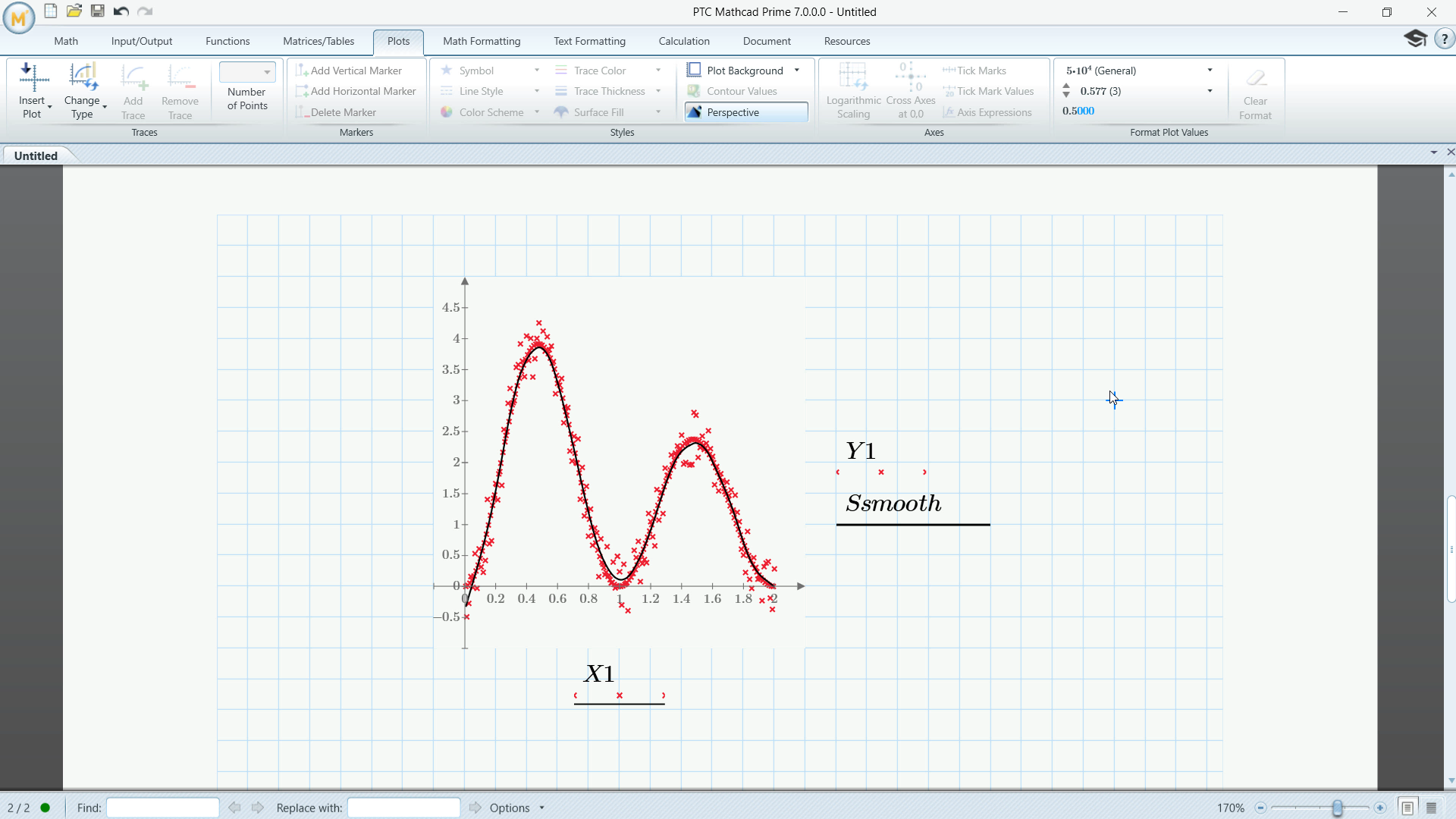Open the Number of Points combo box
Viewport: 1456px width, 819px height.
pyautogui.click(x=247, y=72)
